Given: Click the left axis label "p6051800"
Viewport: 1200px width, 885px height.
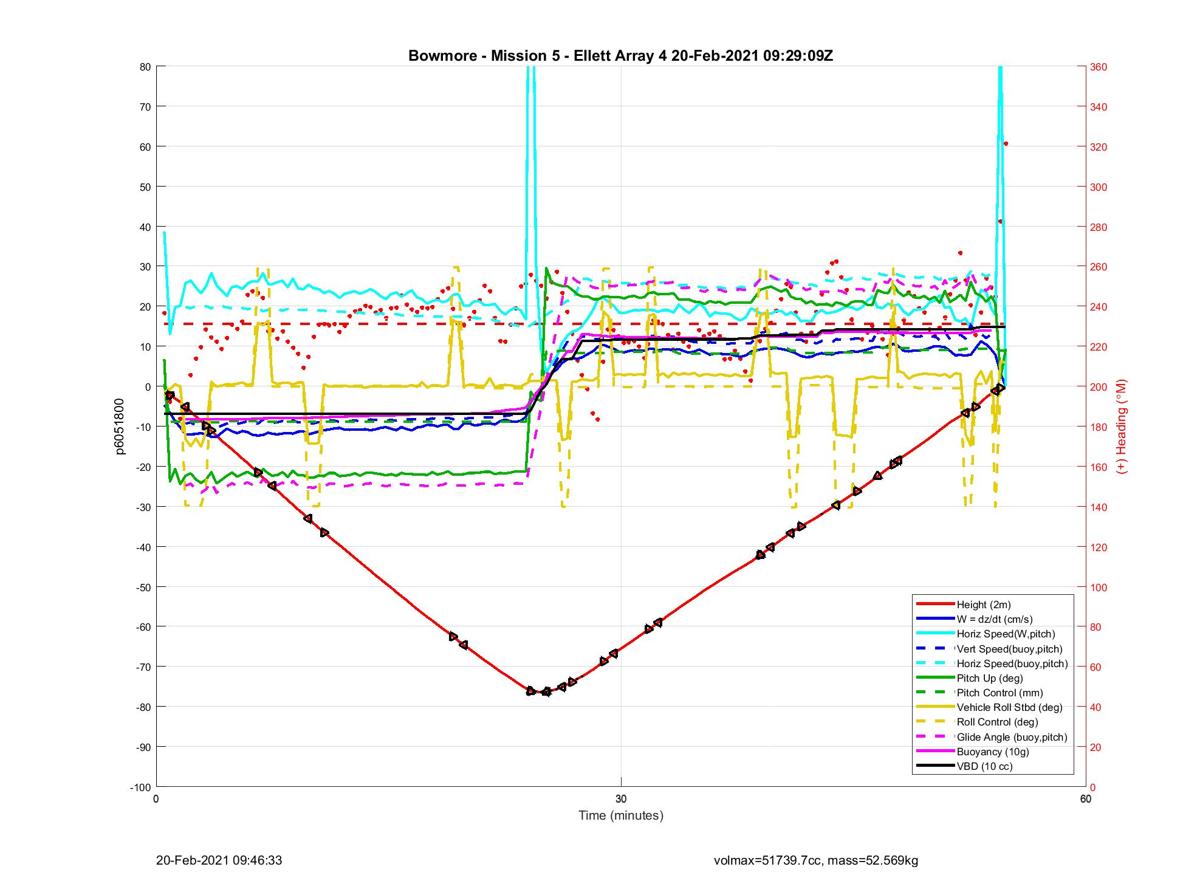Looking at the screenshot, I should (118, 427).
